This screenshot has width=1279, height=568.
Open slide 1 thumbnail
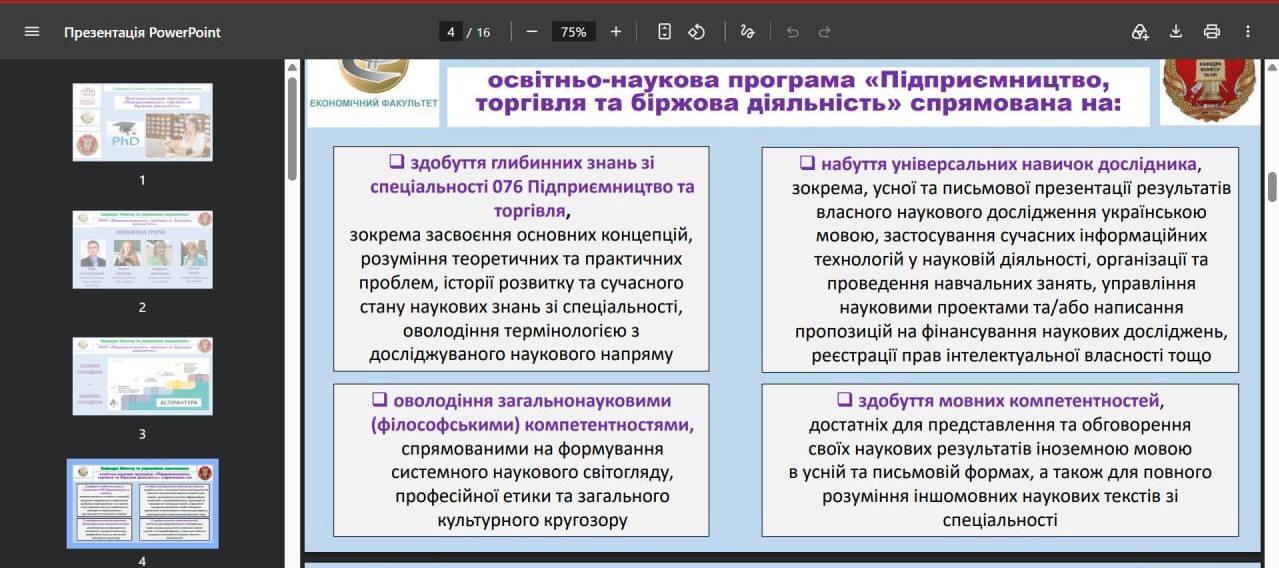142,122
